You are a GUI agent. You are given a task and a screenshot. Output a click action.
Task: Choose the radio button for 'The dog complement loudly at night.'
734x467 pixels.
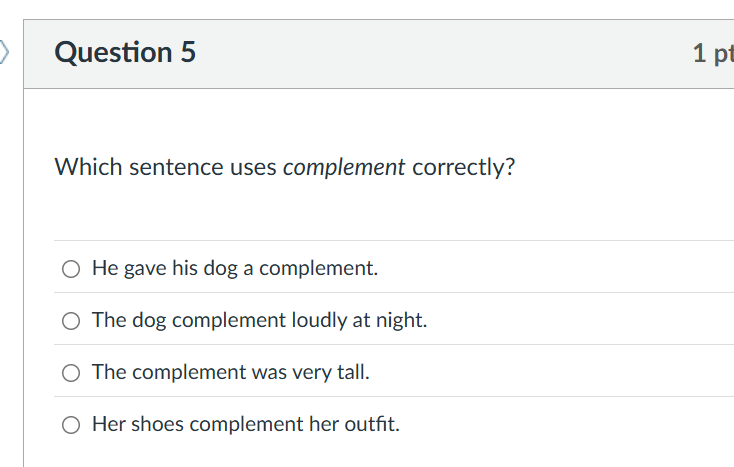(x=71, y=321)
